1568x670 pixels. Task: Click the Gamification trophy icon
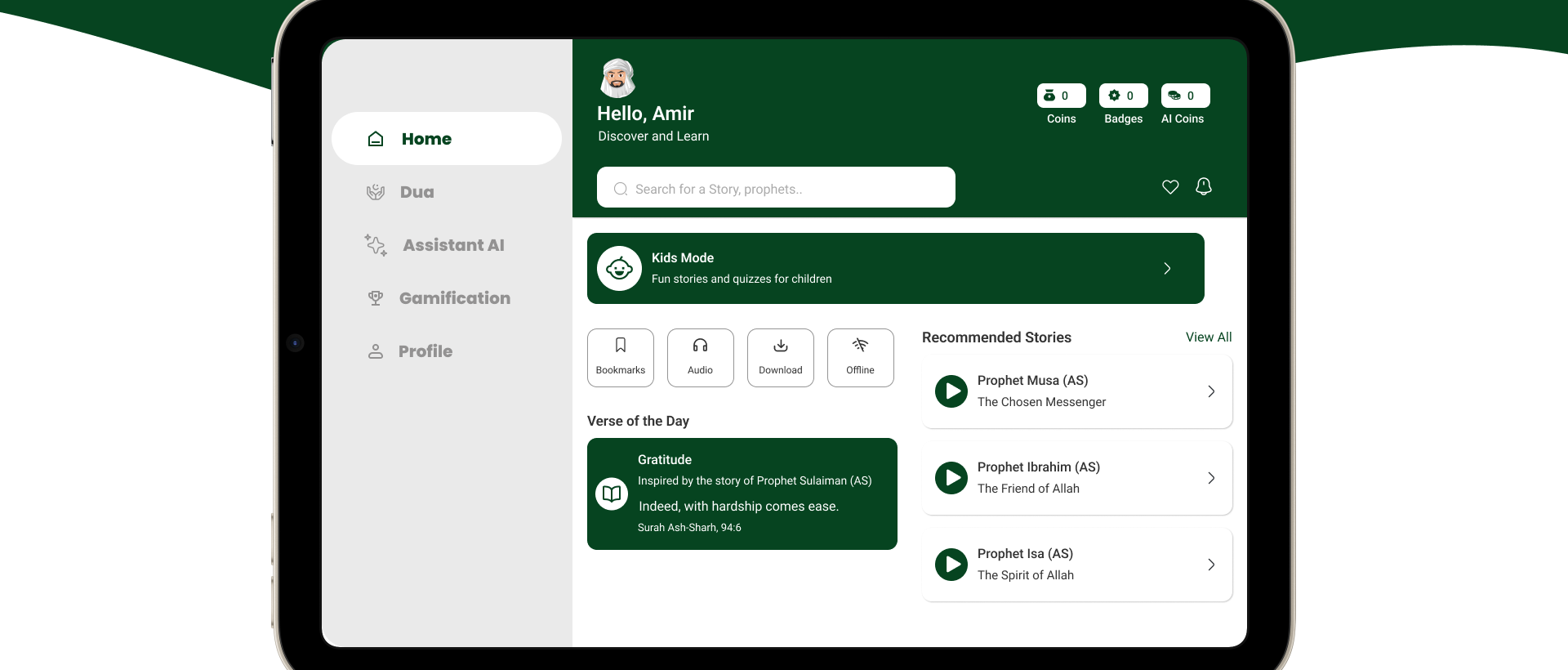point(376,298)
